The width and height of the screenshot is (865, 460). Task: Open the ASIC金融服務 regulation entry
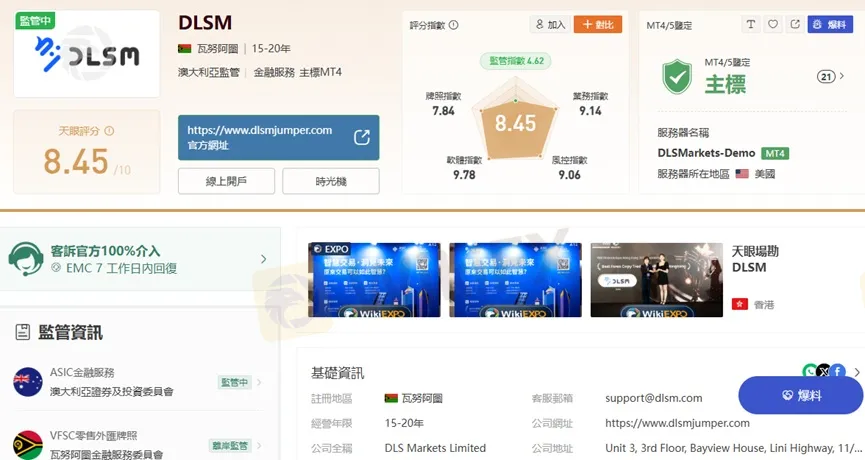(135, 382)
